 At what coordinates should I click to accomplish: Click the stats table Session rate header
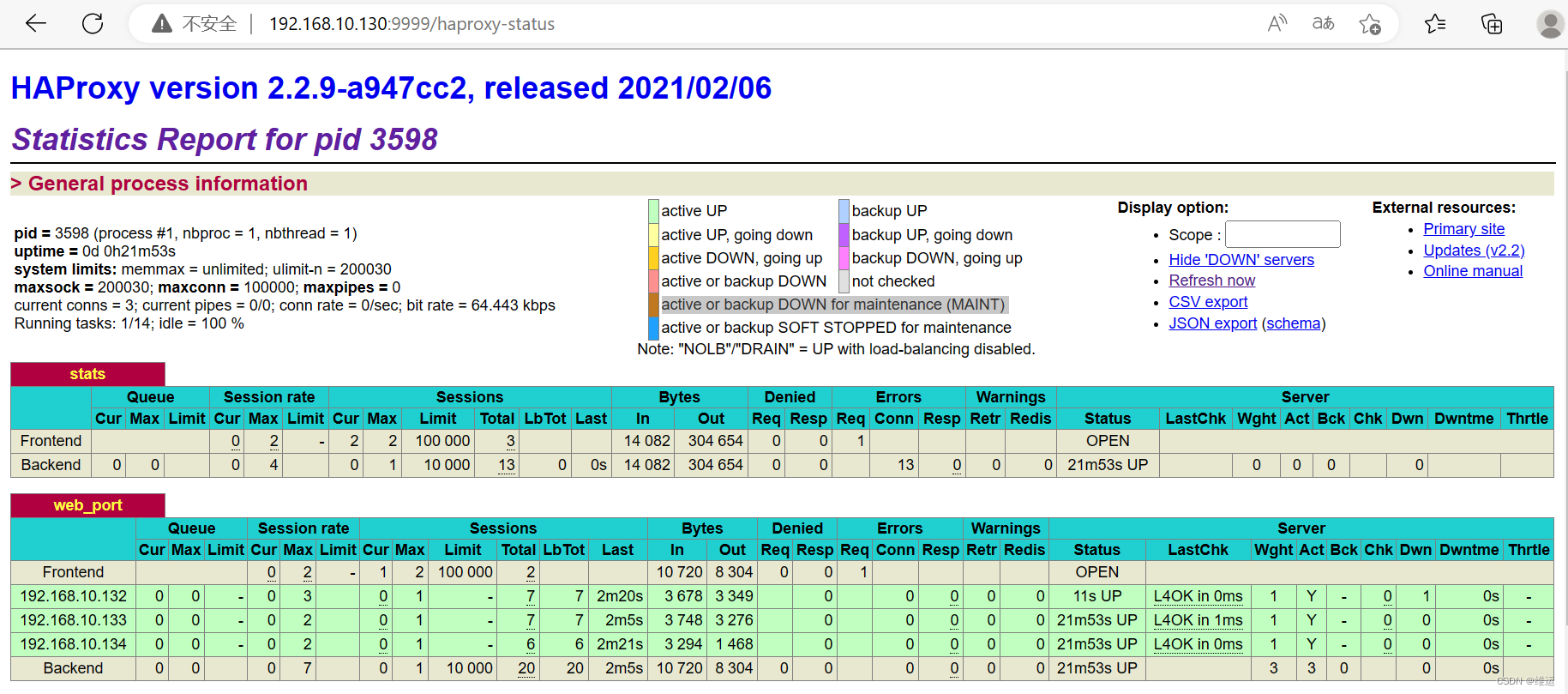click(269, 397)
